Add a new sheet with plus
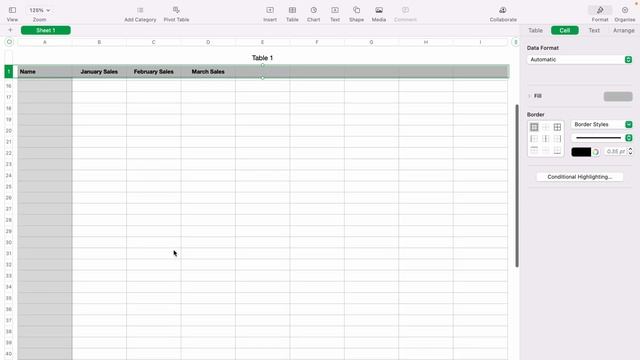640x360 pixels. pyautogui.click(x=10, y=30)
